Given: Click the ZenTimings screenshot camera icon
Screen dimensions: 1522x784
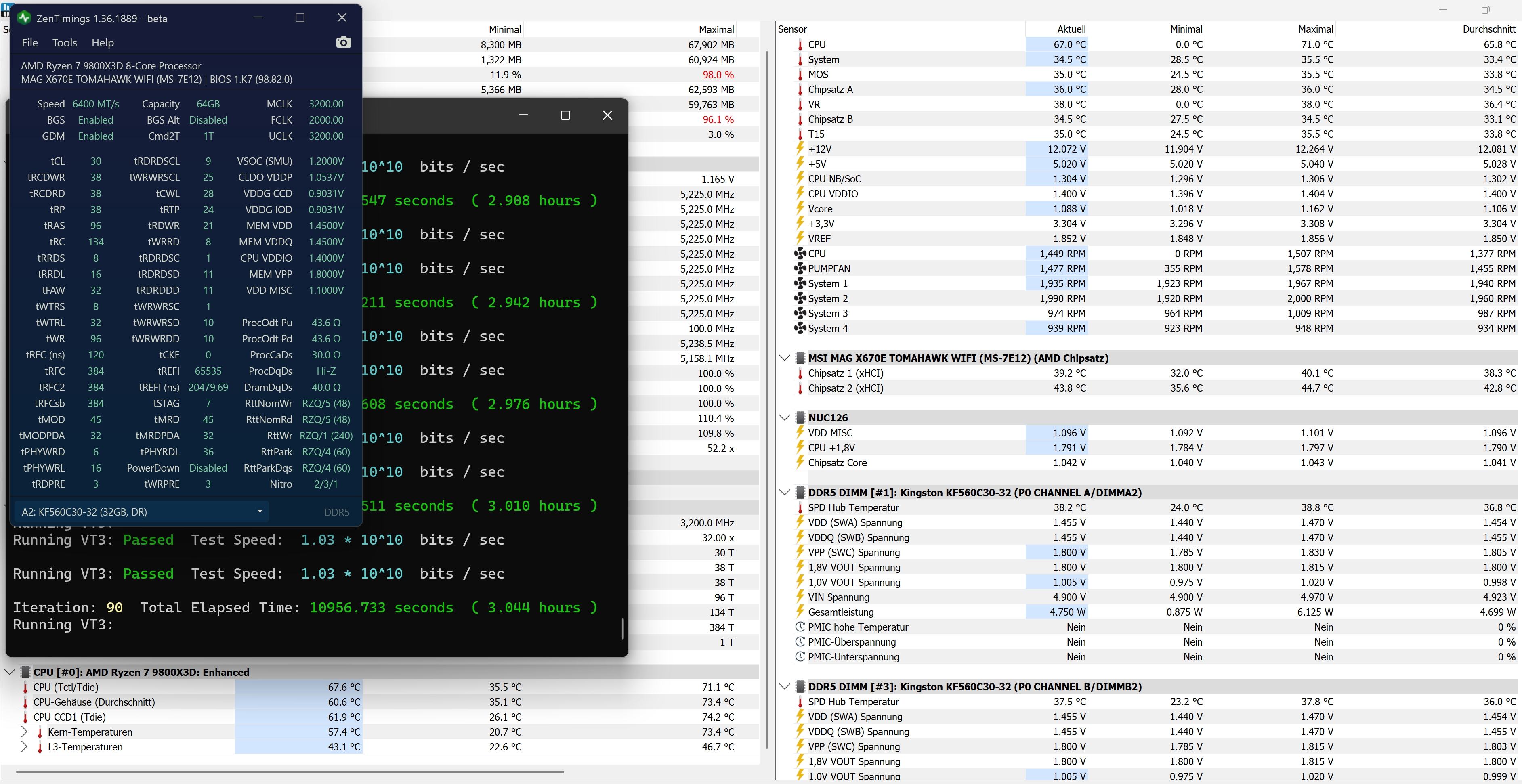Looking at the screenshot, I should [343, 42].
